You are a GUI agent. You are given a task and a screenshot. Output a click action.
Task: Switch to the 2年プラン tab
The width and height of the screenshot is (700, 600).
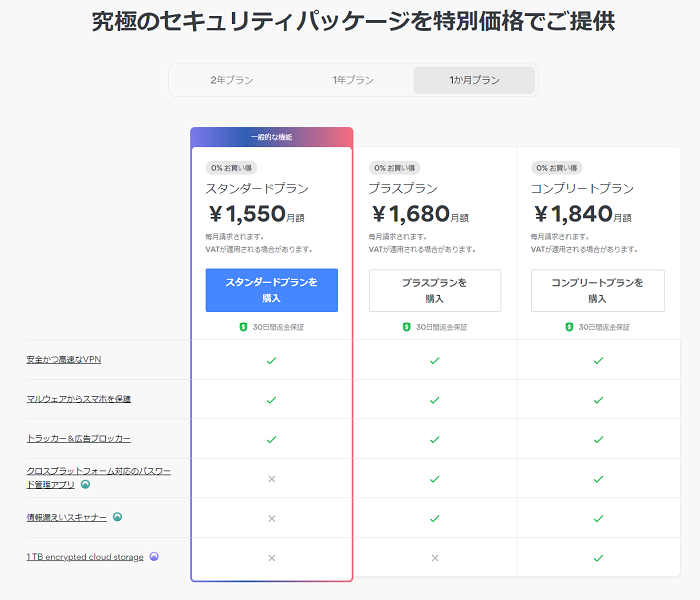(232, 80)
